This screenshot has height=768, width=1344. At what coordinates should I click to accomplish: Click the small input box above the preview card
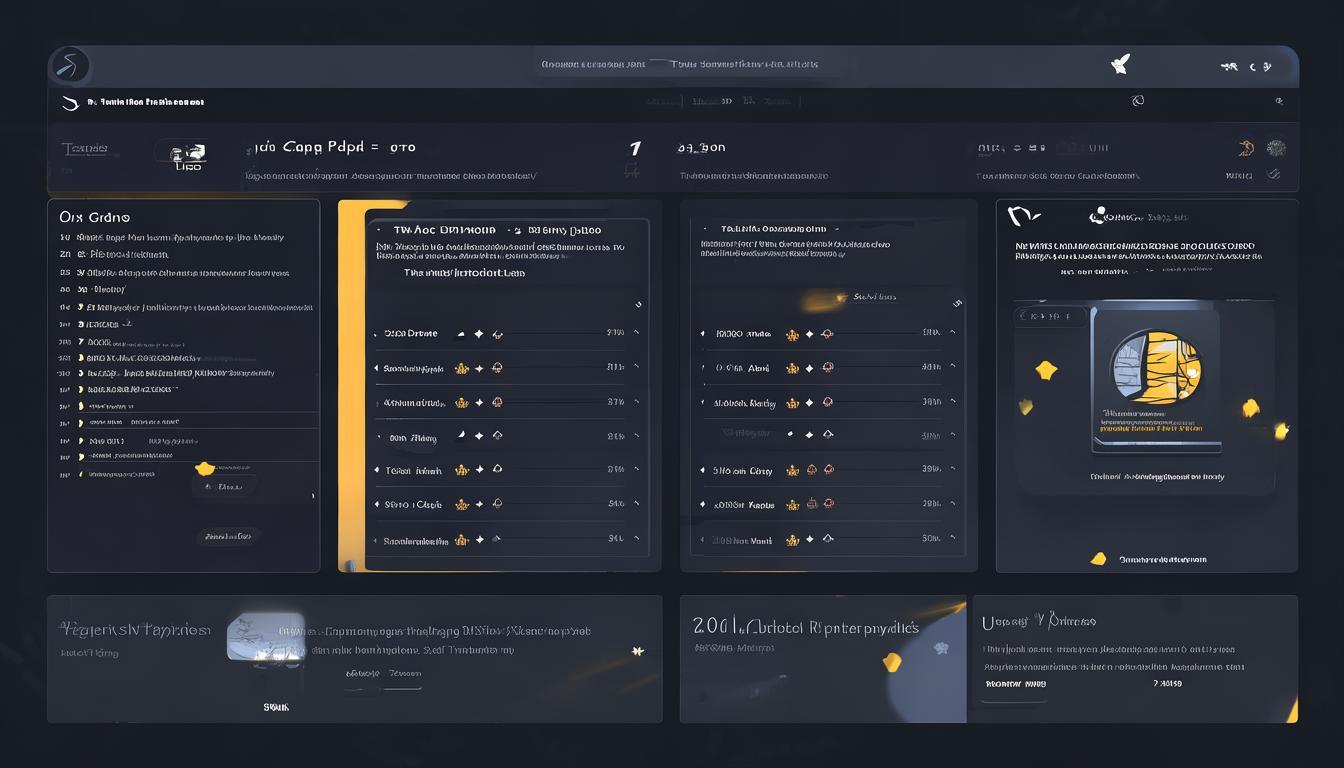pyautogui.click(x=1050, y=316)
